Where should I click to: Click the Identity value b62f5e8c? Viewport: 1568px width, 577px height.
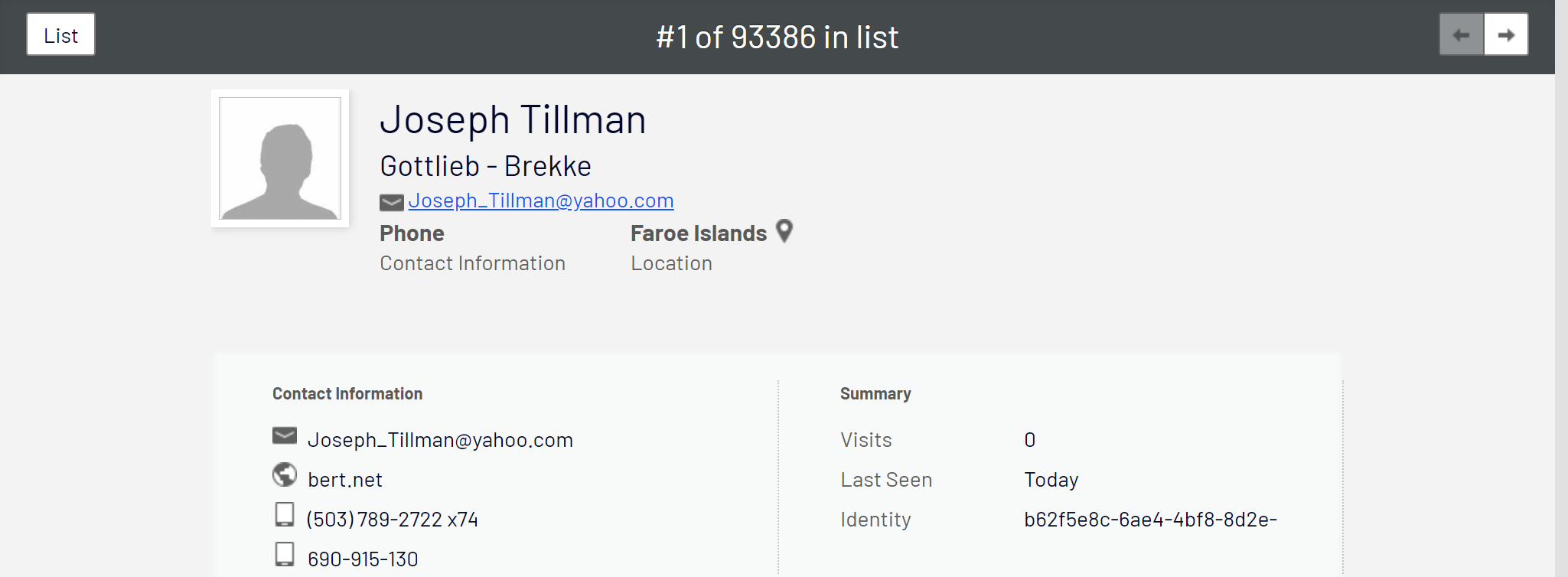coord(1150,520)
